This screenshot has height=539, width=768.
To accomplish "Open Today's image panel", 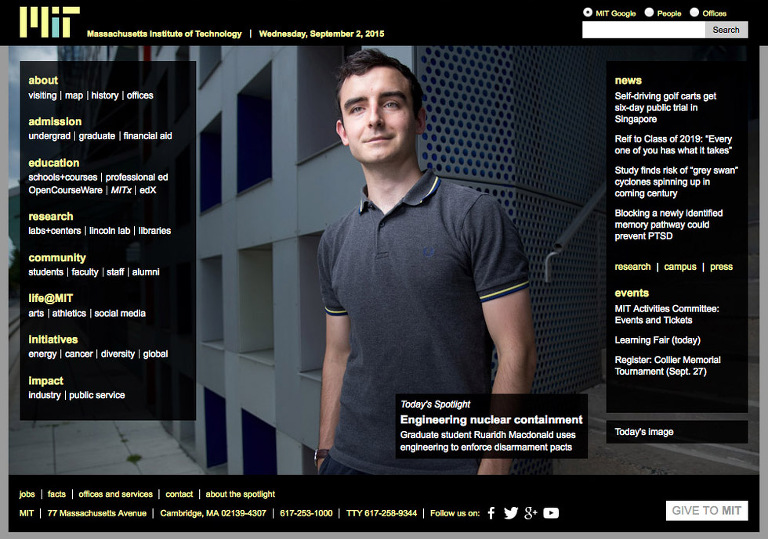I will [677, 432].
